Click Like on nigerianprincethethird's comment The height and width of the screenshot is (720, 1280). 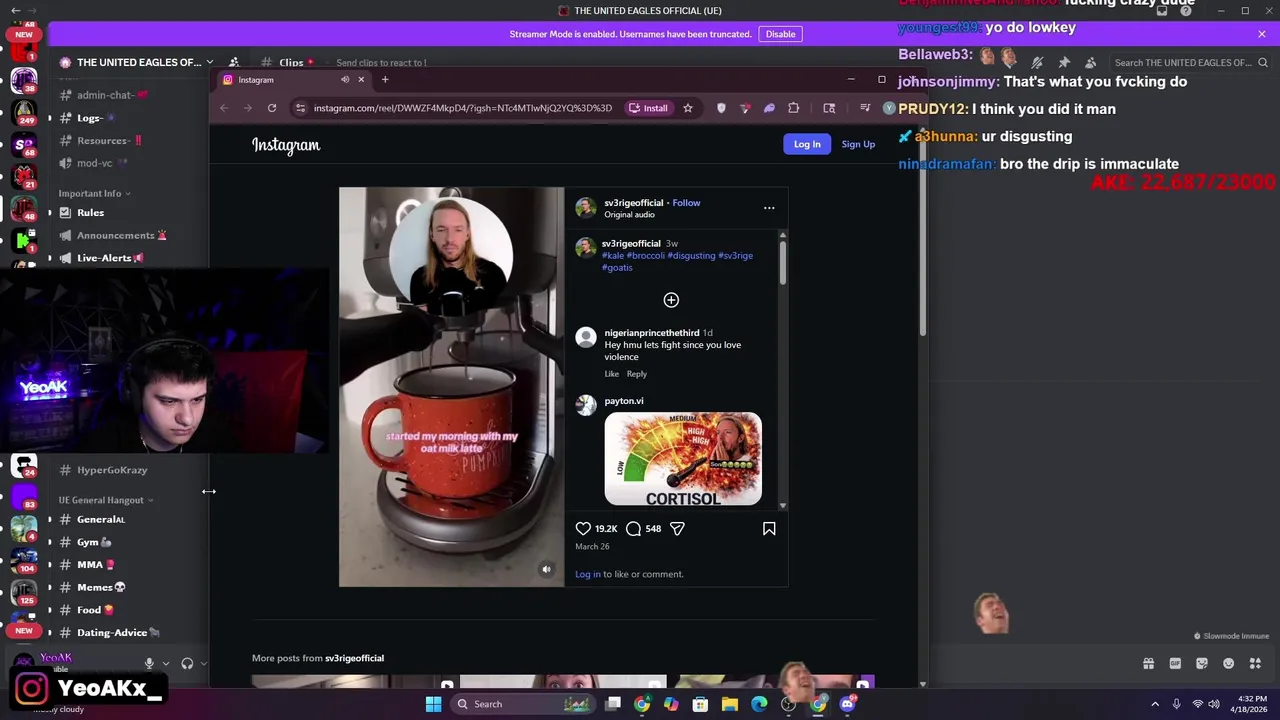point(611,374)
